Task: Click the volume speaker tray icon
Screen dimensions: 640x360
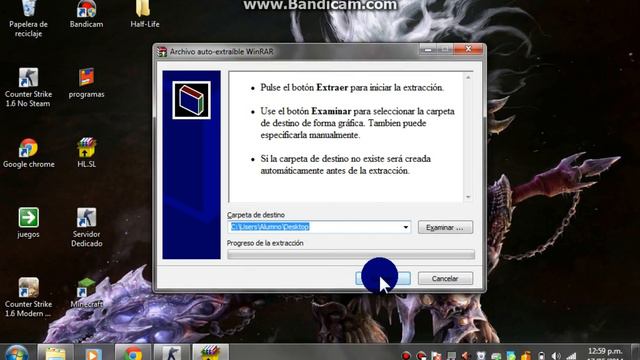Action: coord(556,356)
